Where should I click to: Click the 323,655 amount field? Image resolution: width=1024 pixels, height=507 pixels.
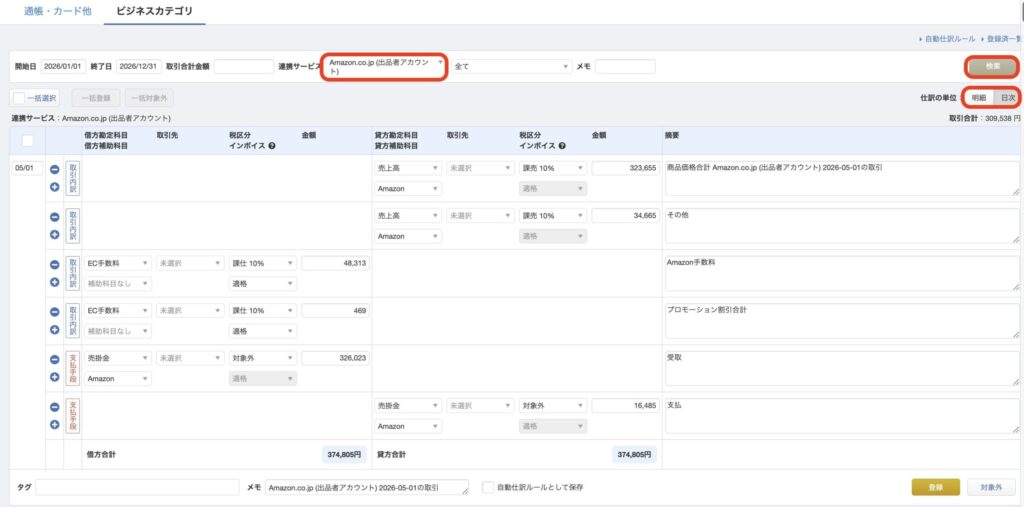(626, 169)
